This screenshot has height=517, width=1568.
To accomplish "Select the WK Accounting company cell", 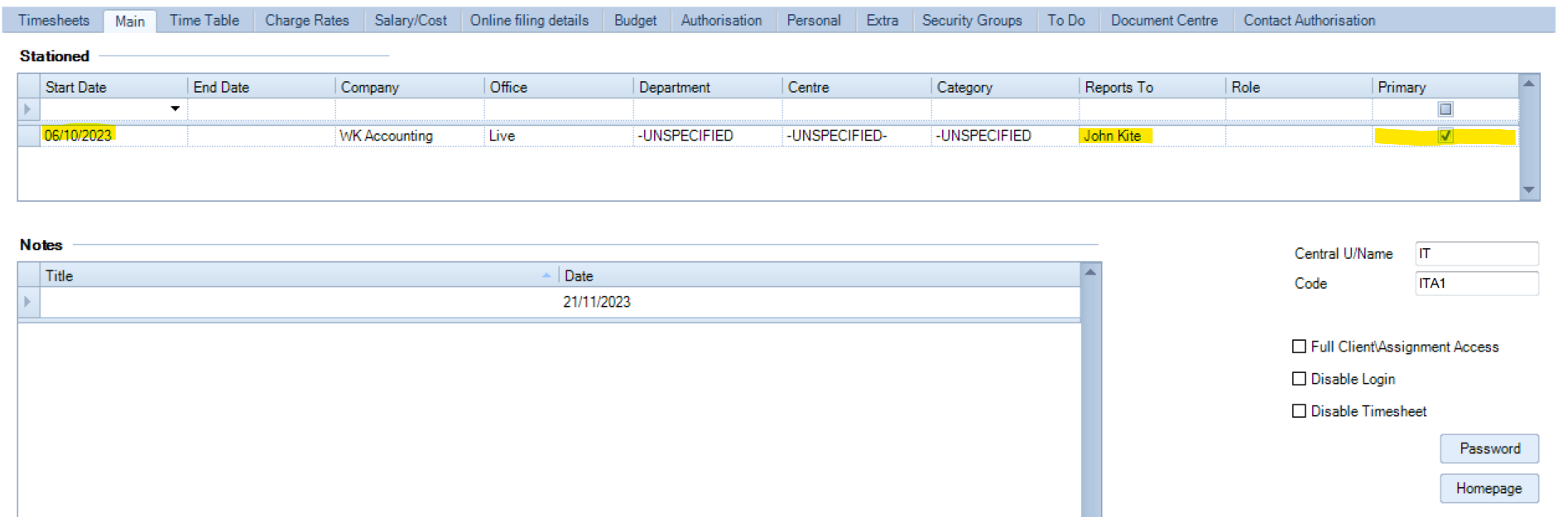I will coord(410,136).
